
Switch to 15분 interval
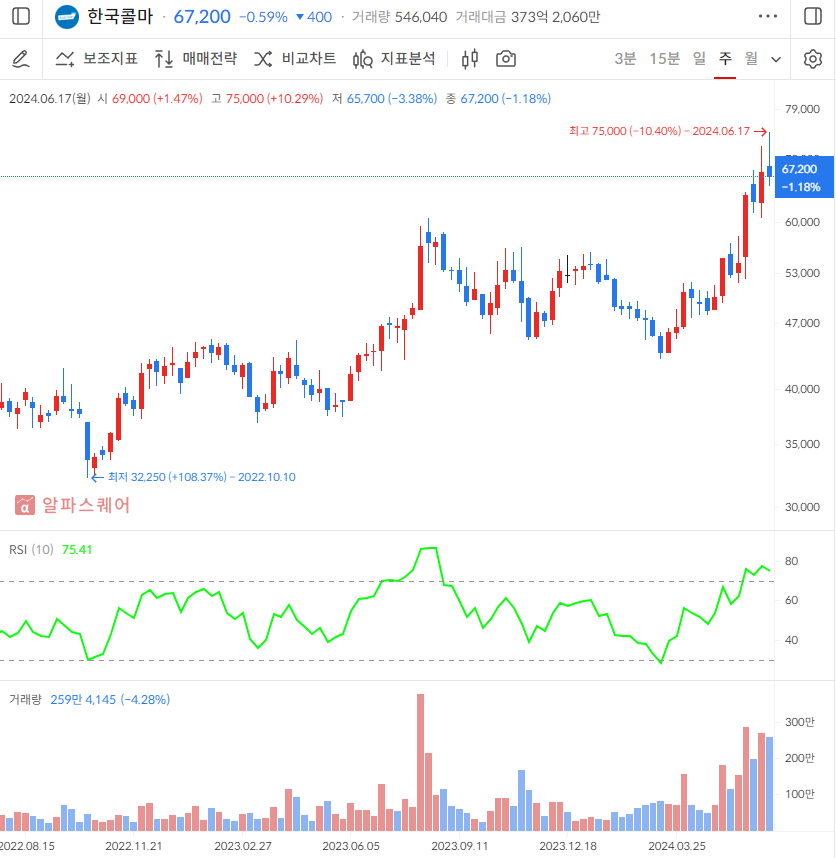tap(664, 59)
